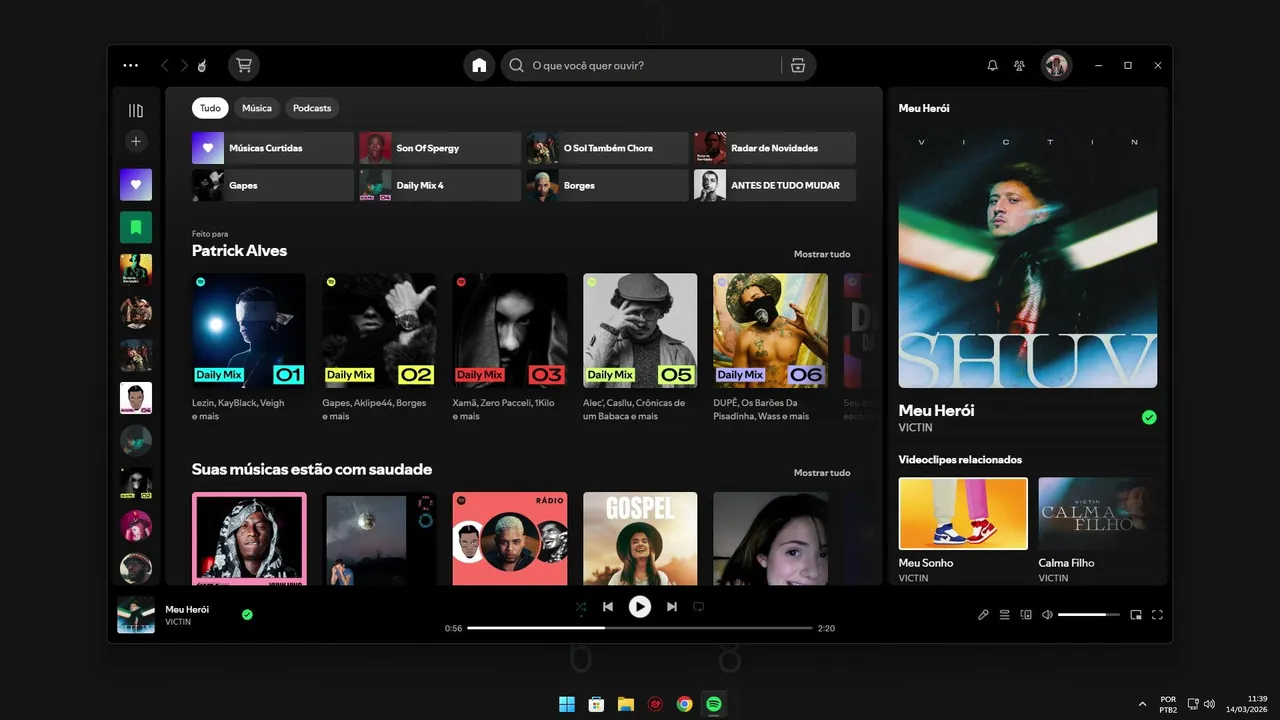Open notifications bell icon
This screenshot has width=1280, height=720.
[x=992, y=66]
